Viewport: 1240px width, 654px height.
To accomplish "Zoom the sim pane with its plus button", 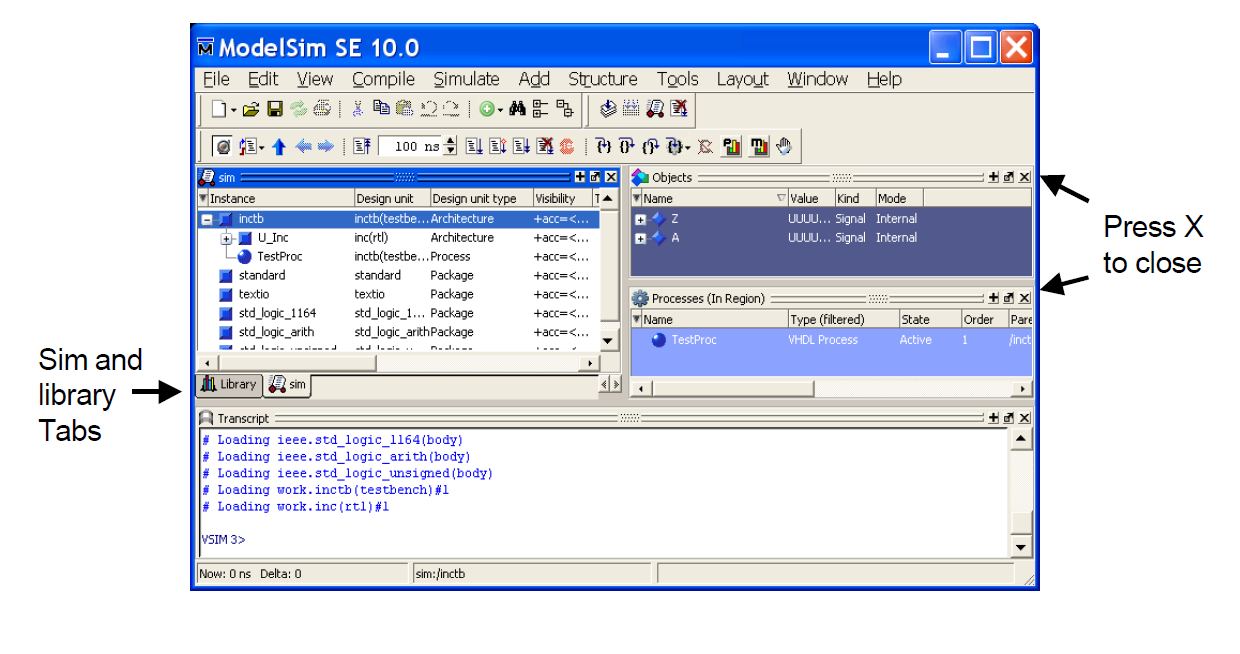I will pos(580,177).
